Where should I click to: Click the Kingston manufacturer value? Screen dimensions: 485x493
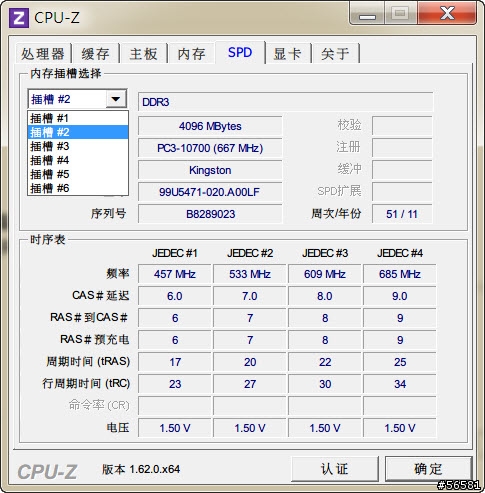[x=210, y=170]
